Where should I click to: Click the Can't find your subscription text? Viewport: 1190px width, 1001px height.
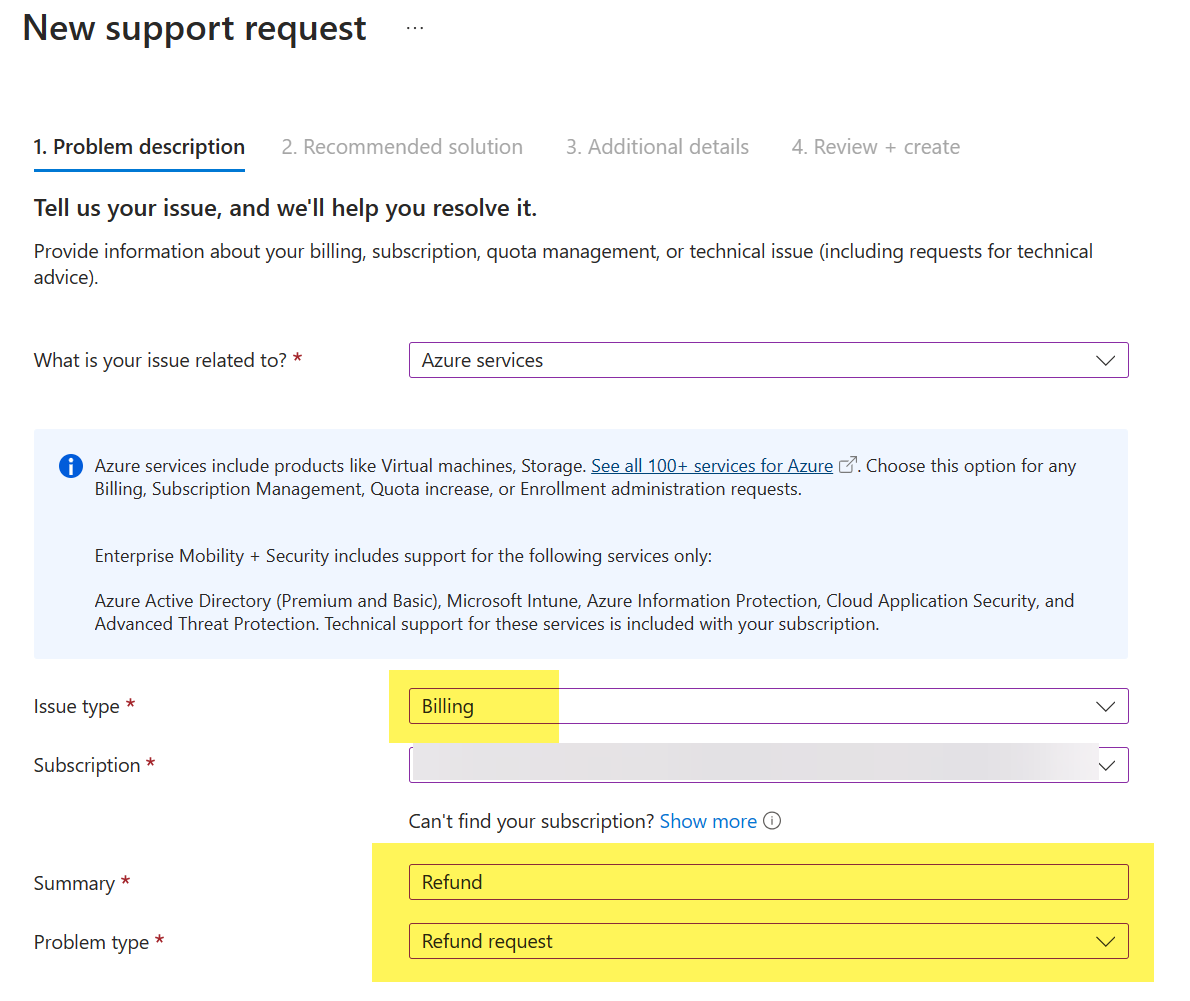[531, 821]
